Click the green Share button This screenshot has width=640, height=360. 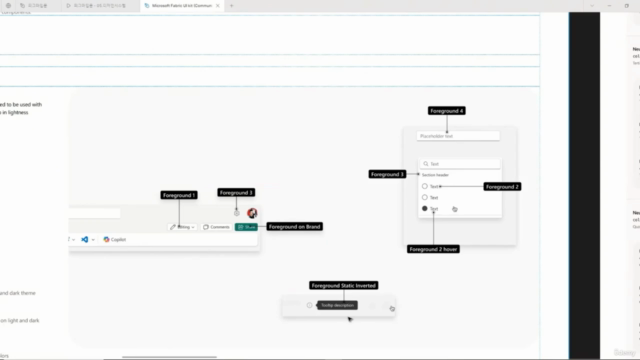click(246, 227)
